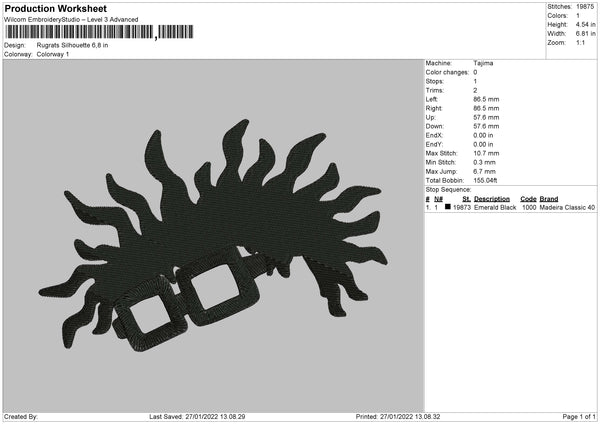Click the Created By label
The width and height of the screenshot is (600, 424).
(21, 417)
